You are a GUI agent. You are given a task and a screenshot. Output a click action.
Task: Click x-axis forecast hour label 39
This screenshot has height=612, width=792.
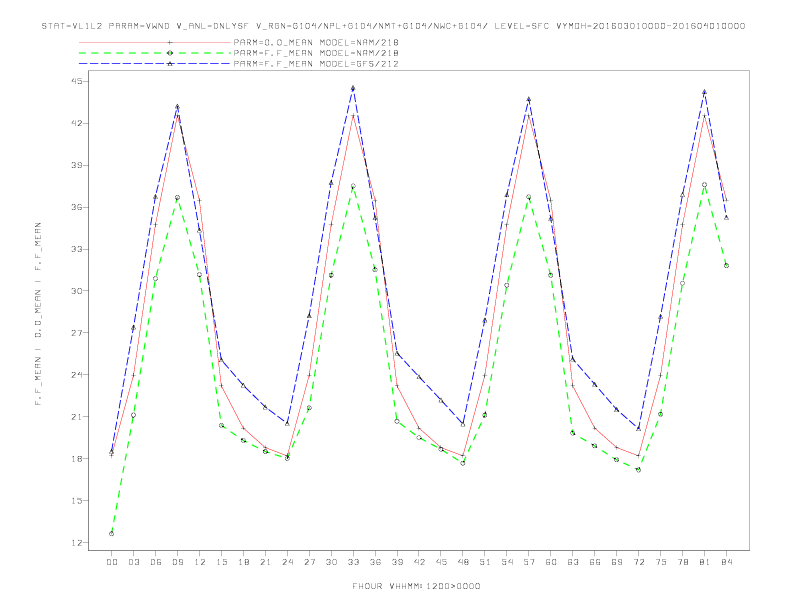click(x=397, y=562)
